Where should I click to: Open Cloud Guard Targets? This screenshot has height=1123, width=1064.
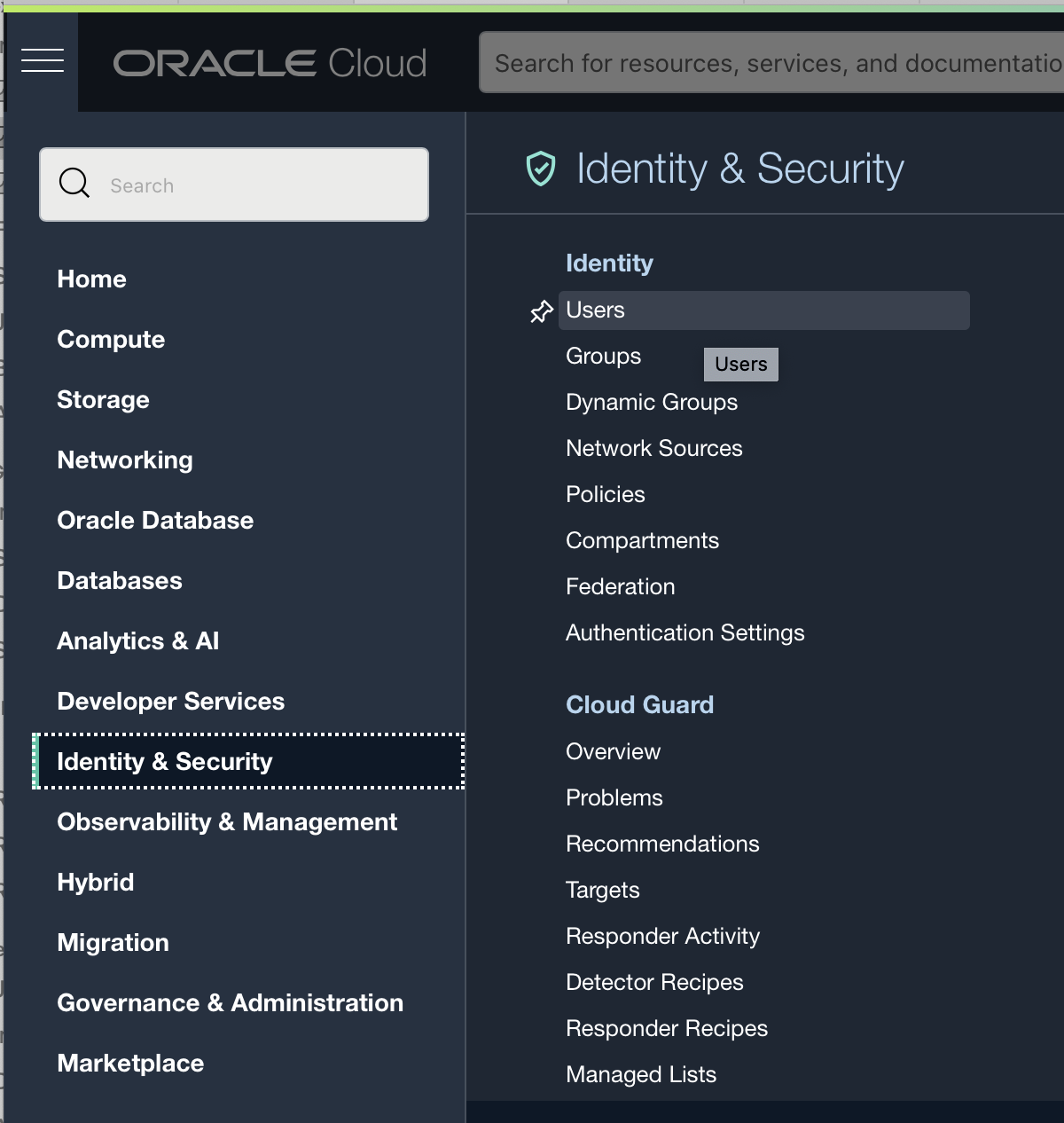pyautogui.click(x=602, y=890)
